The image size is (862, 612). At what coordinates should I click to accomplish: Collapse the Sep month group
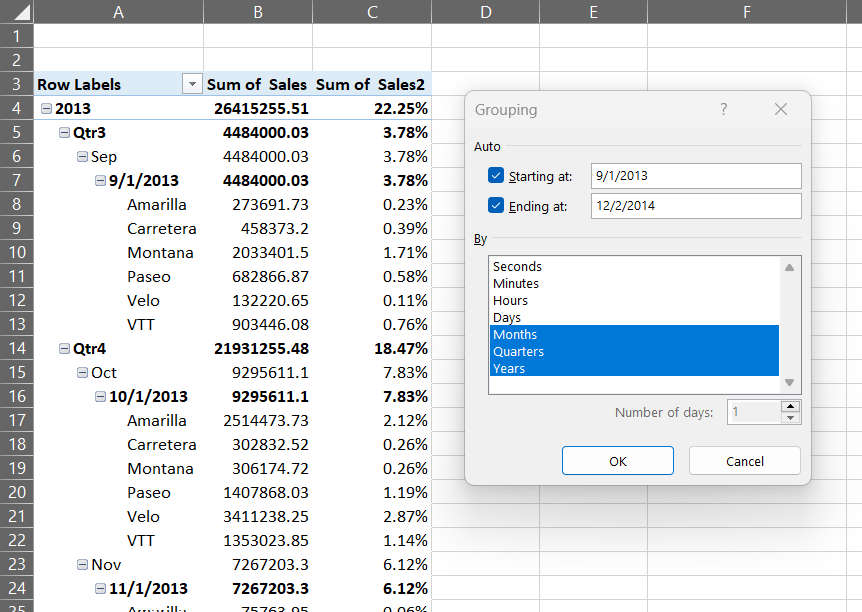coord(82,156)
